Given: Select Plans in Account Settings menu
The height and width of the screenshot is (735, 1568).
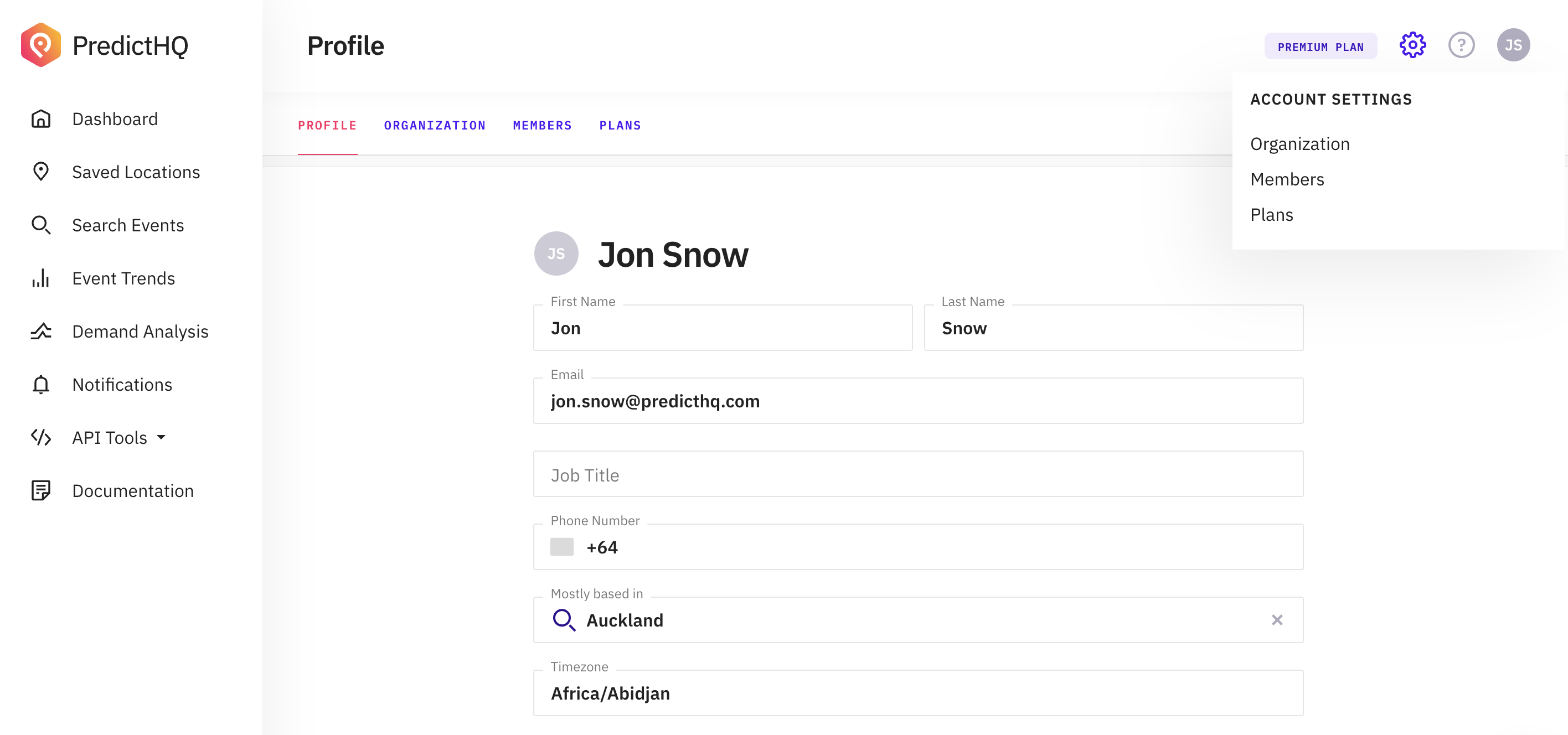Looking at the screenshot, I should (x=1272, y=215).
